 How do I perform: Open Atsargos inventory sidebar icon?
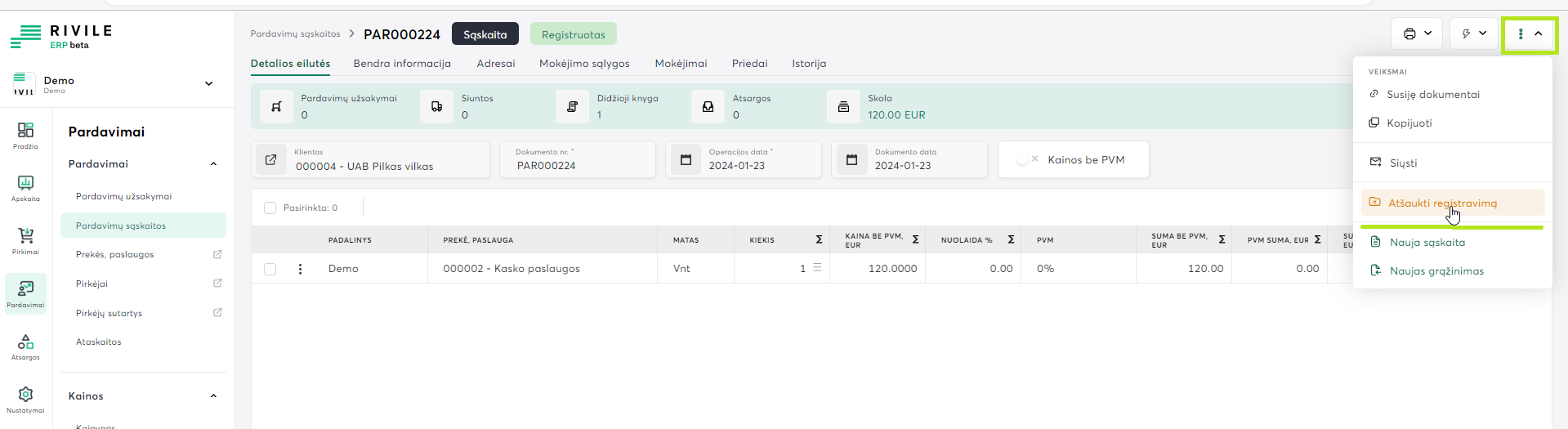(x=25, y=346)
